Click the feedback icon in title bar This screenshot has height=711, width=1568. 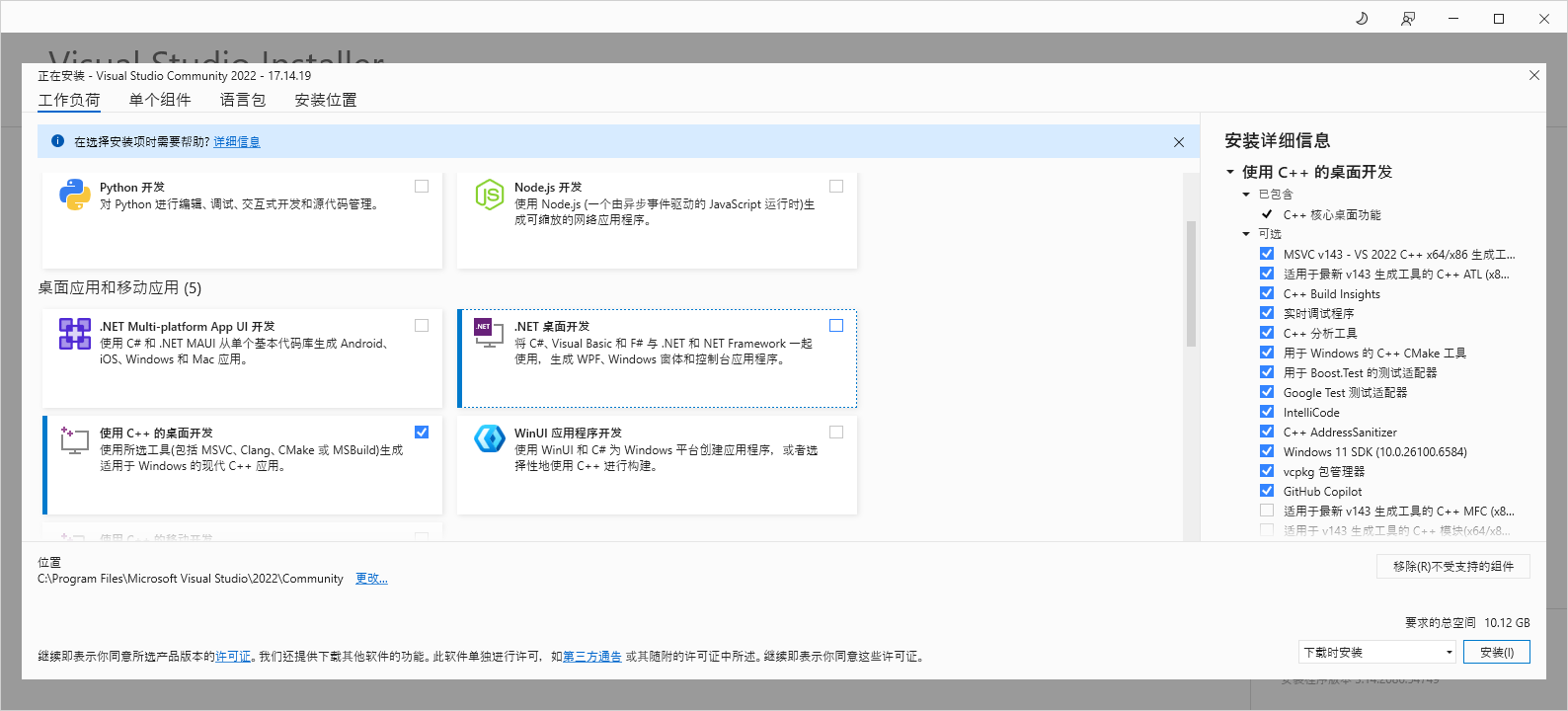tap(1408, 19)
